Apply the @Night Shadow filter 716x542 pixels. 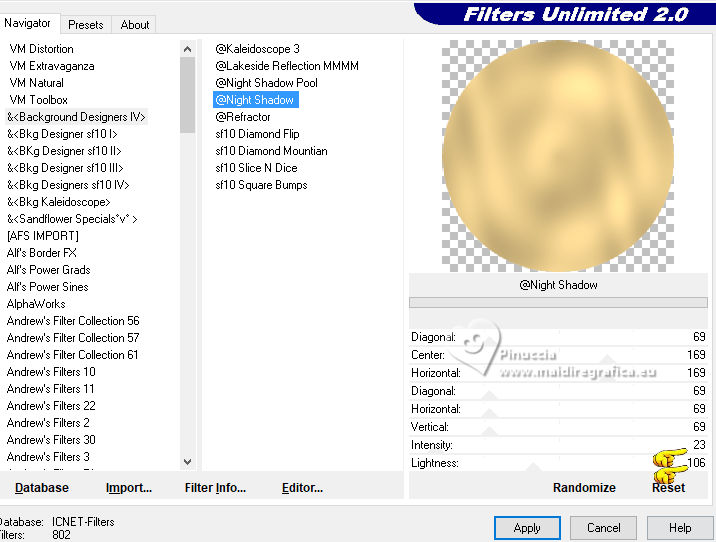(x=527, y=528)
